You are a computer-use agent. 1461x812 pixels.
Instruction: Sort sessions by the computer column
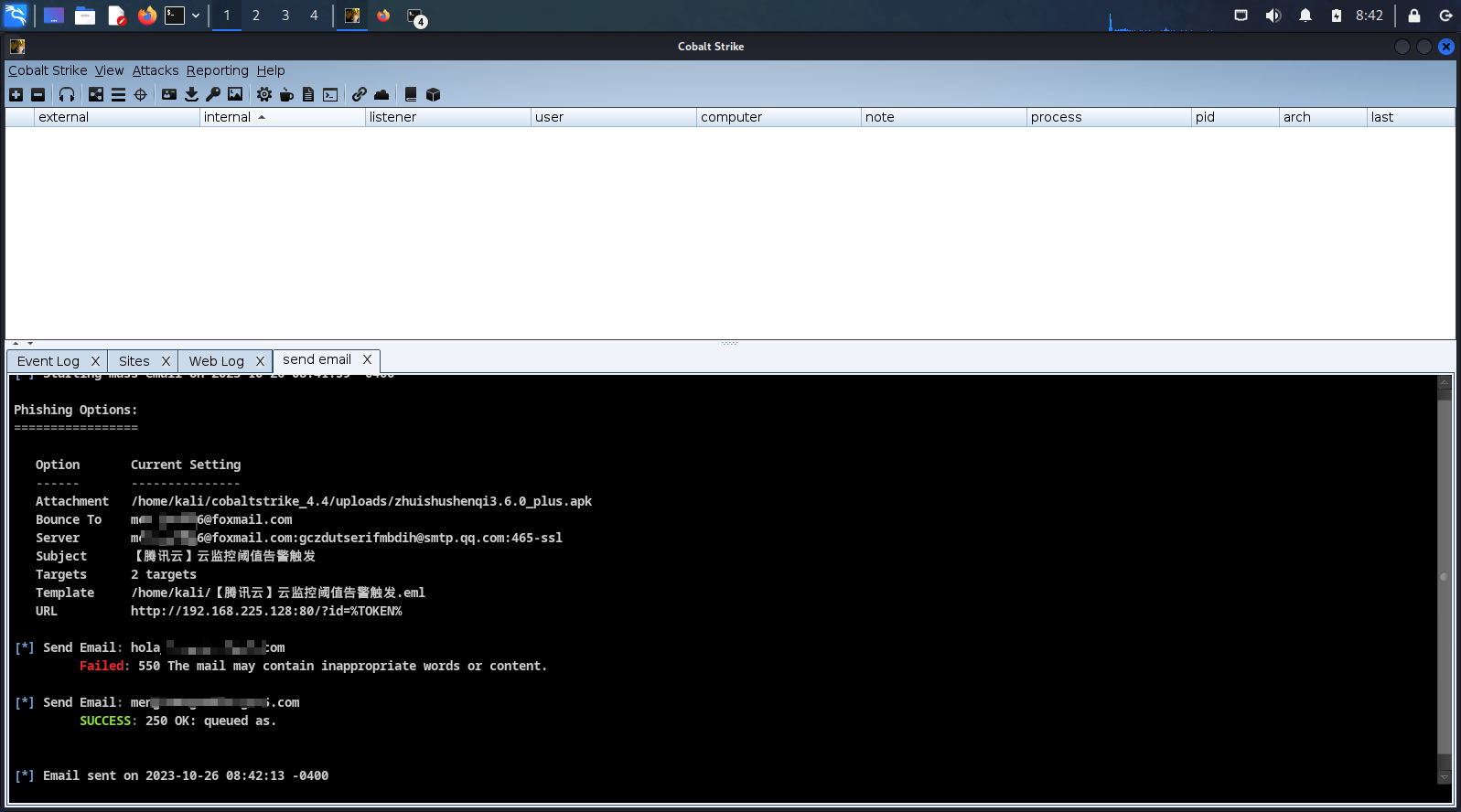click(779, 117)
